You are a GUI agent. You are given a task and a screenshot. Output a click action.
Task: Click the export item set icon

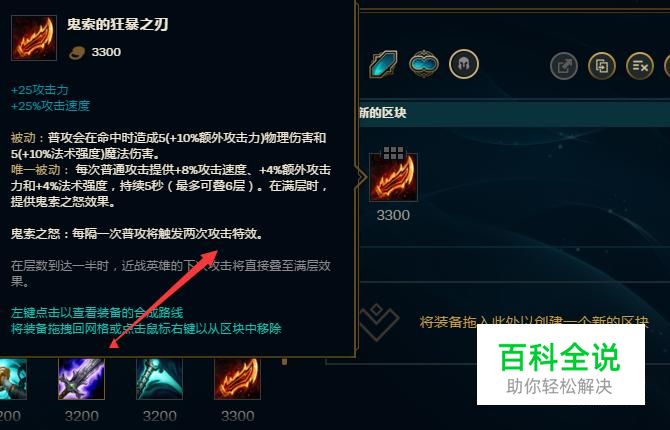tap(564, 66)
